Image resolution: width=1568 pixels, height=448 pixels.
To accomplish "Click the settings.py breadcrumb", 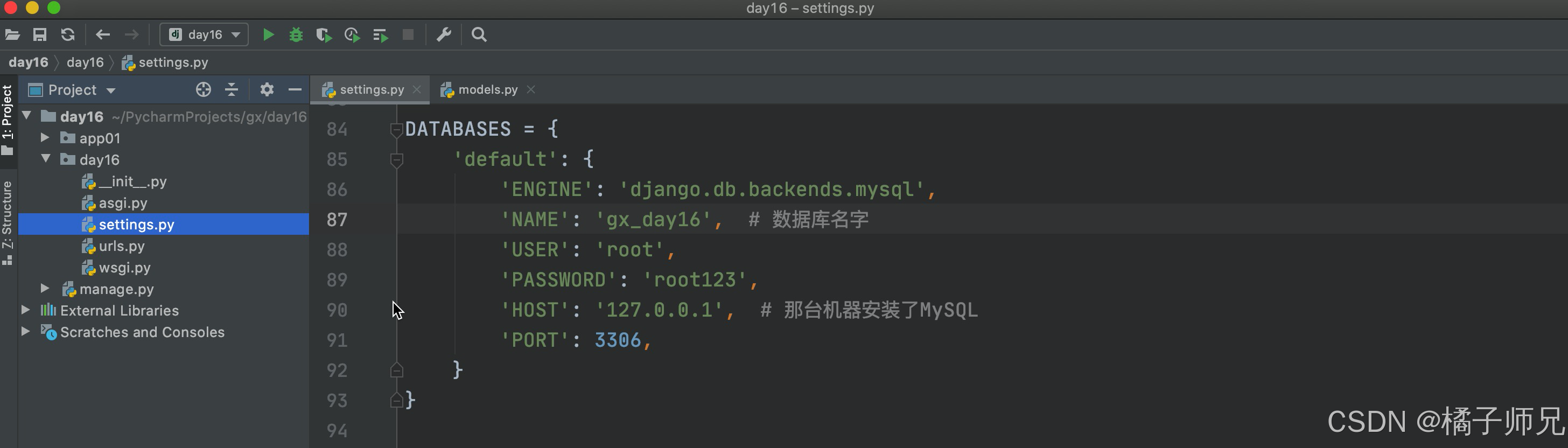I will (x=165, y=62).
